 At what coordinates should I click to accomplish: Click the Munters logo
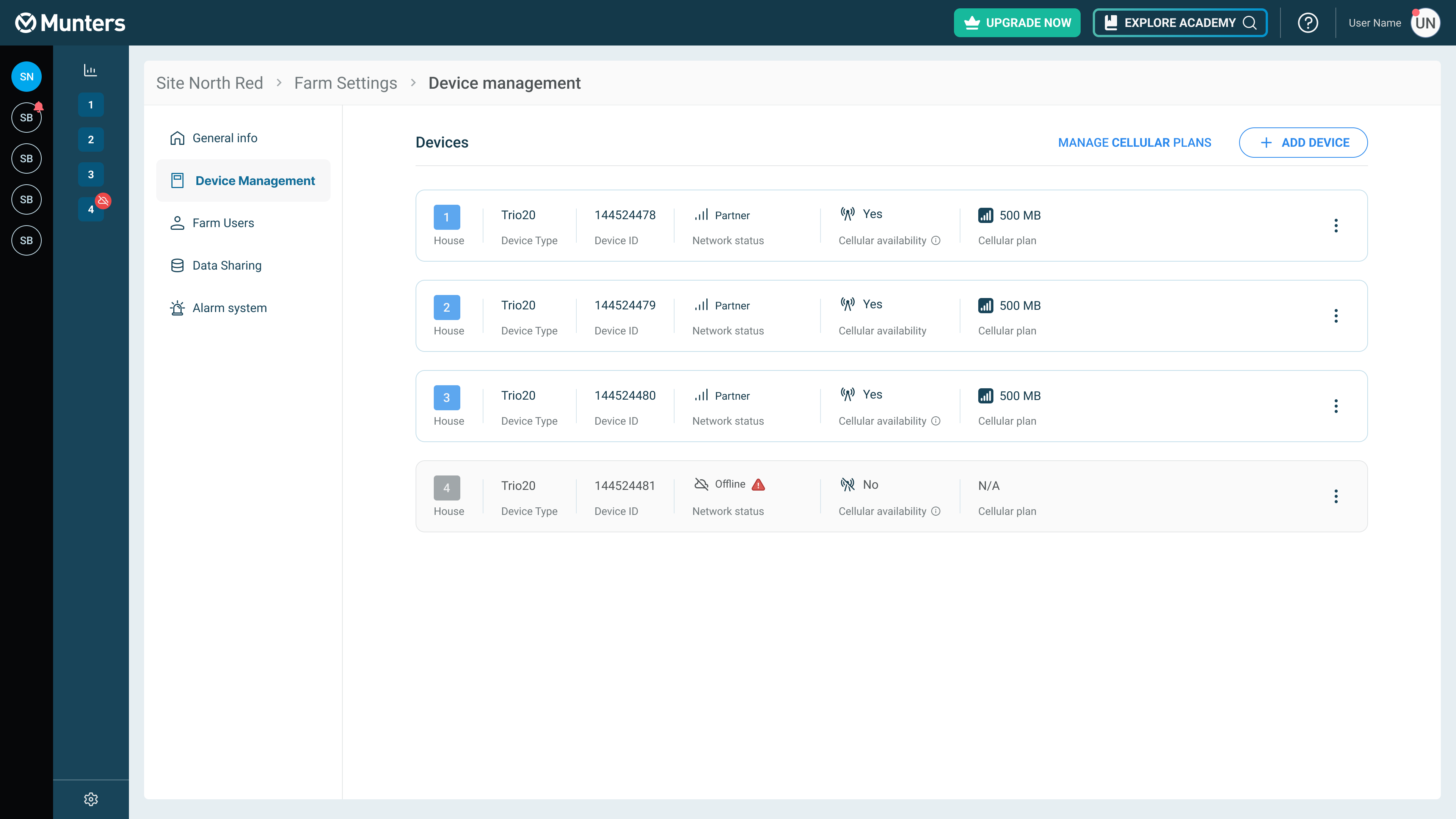coord(70,23)
